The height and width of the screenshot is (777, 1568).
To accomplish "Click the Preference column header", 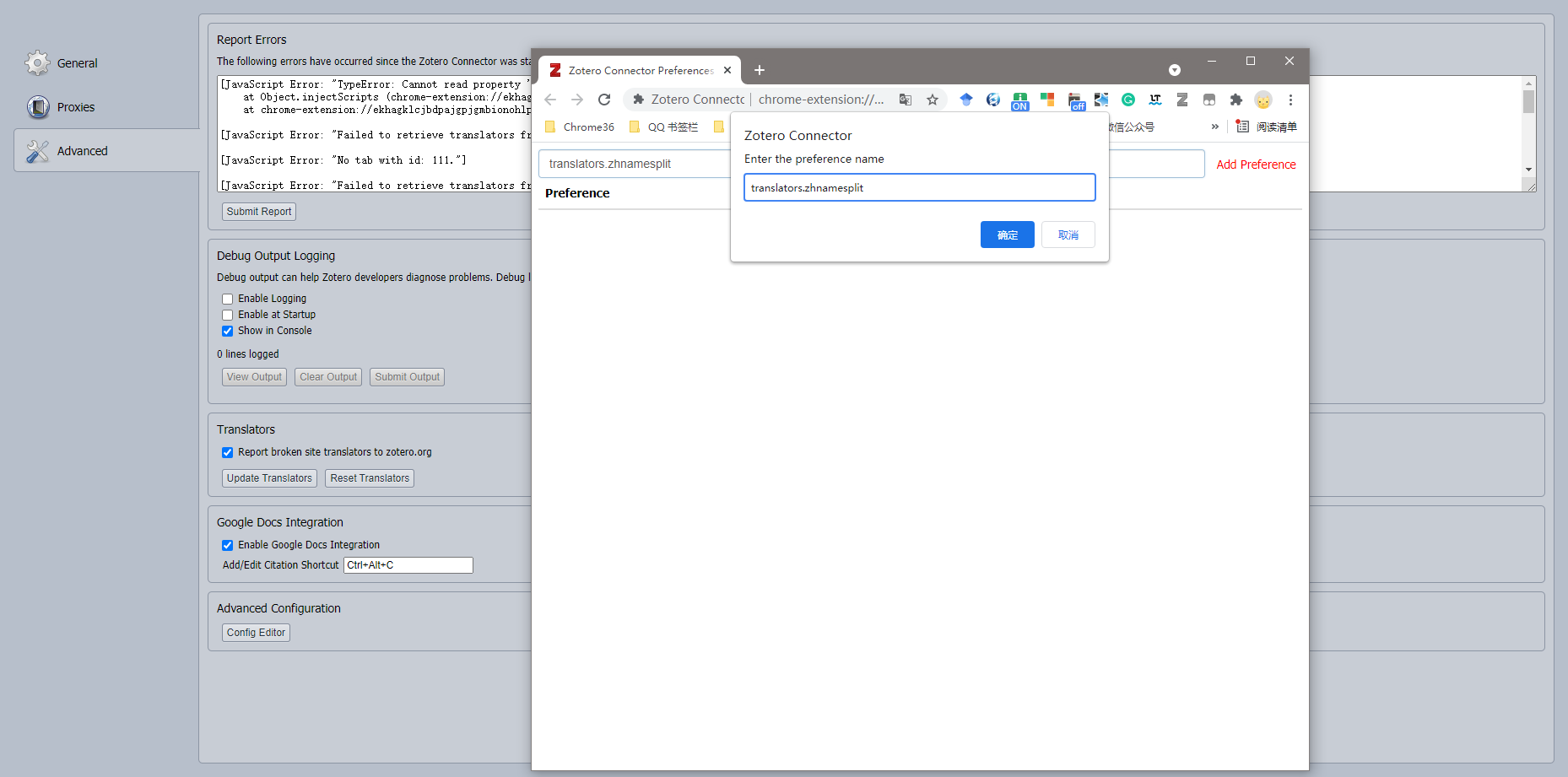I will tap(577, 193).
